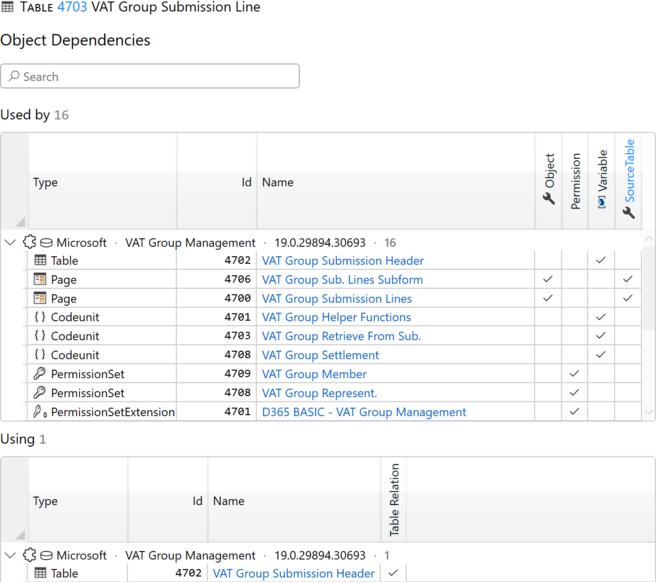Open the 4703 table id link in title
Screen dimensions: 656x582
[x=72, y=7]
